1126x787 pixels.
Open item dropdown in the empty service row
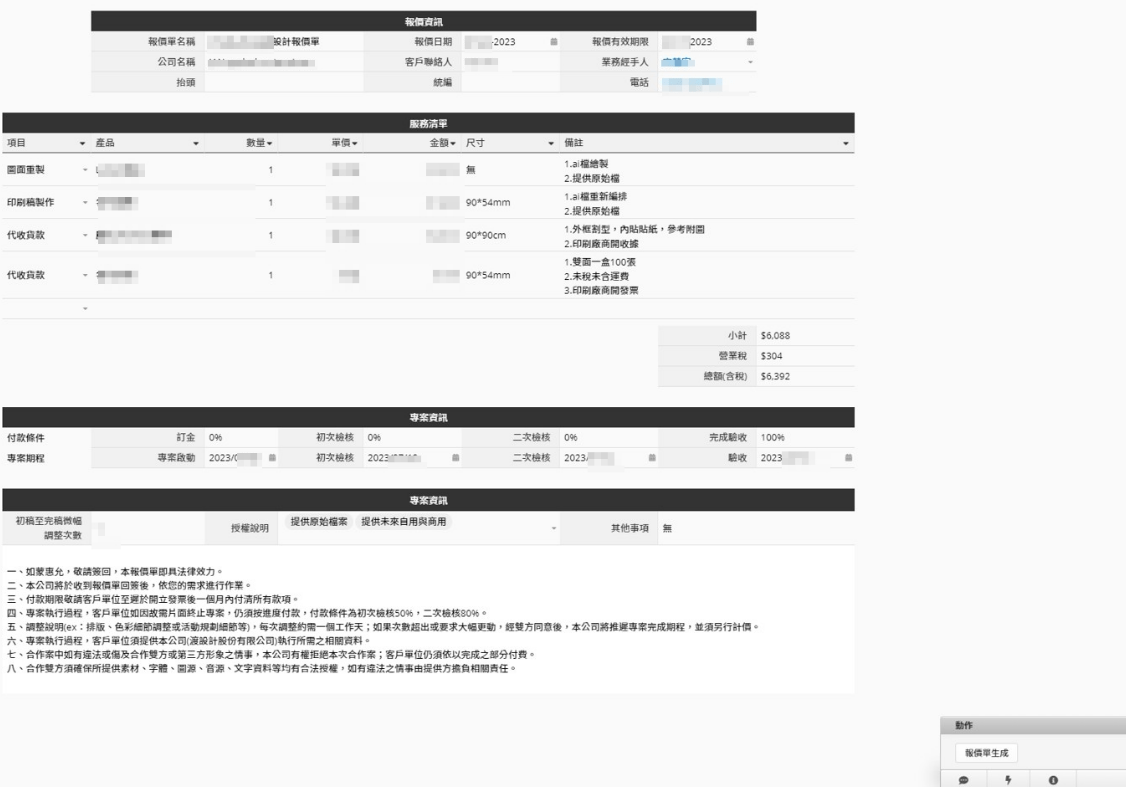(x=85, y=309)
